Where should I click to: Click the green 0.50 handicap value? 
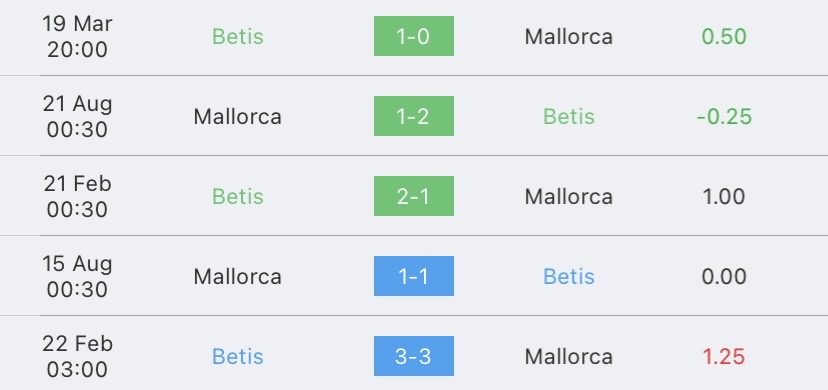724,36
